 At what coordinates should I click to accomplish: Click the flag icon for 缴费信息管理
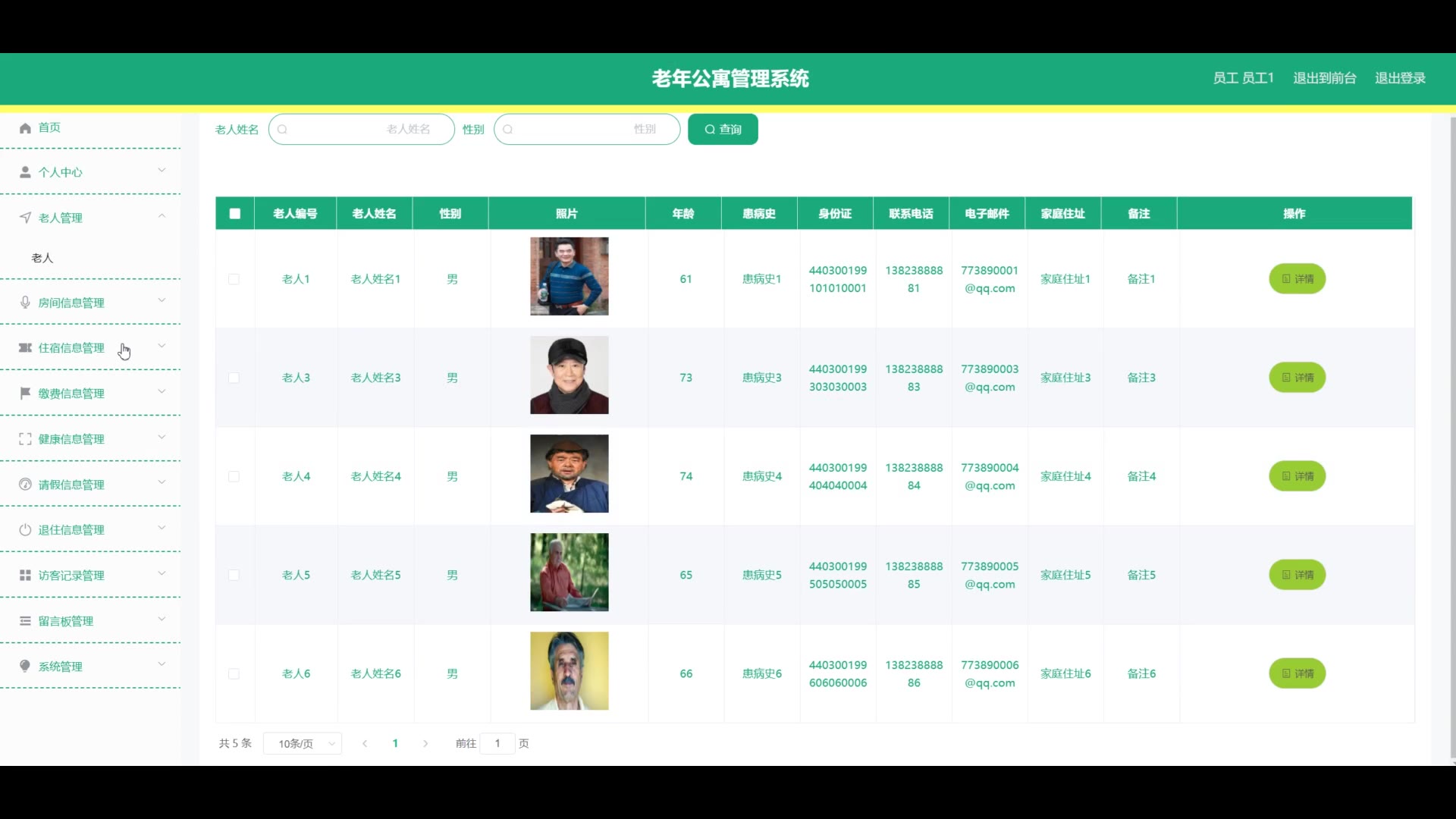[x=25, y=393]
